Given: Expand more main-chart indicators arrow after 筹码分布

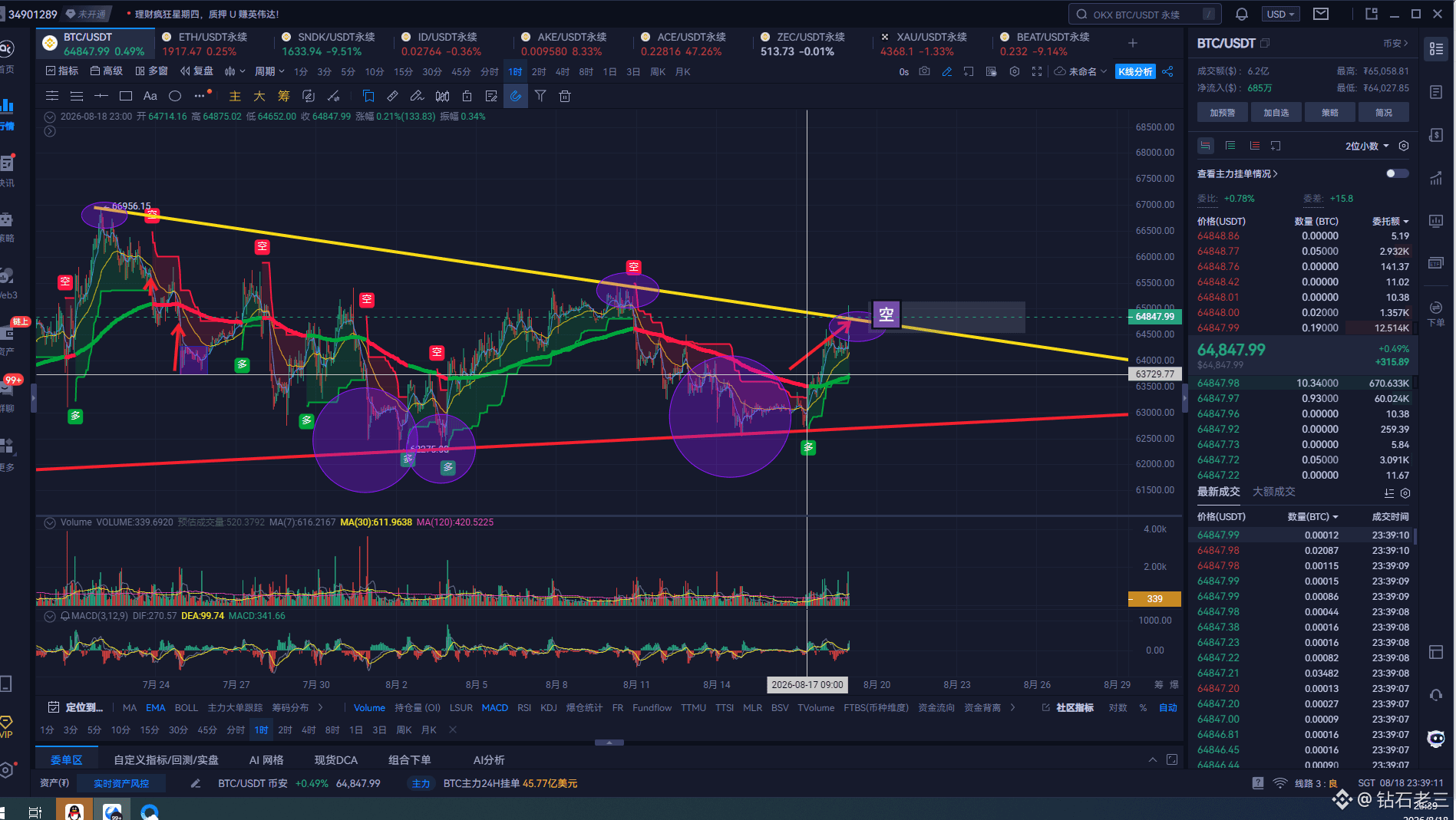Looking at the screenshot, I should click(320, 707).
